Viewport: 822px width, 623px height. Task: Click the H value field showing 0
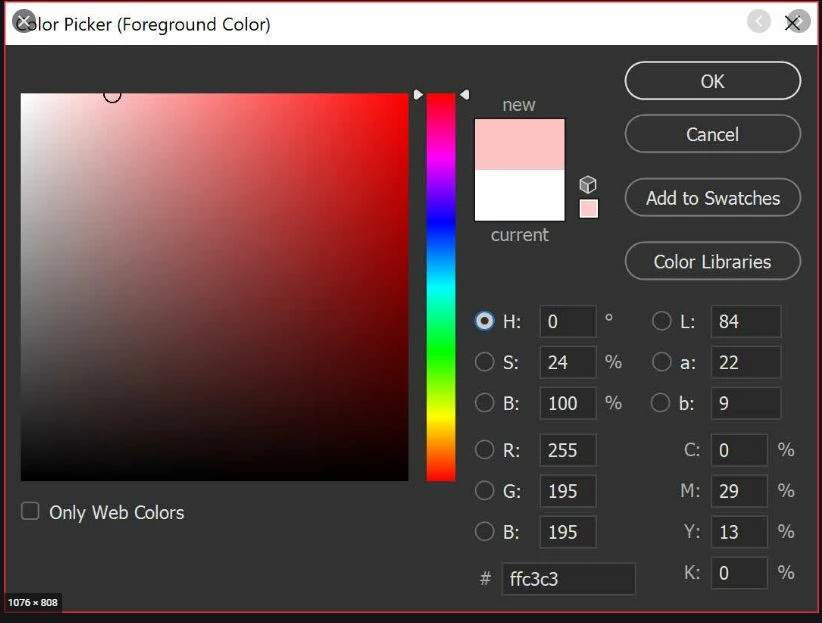[568, 321]
